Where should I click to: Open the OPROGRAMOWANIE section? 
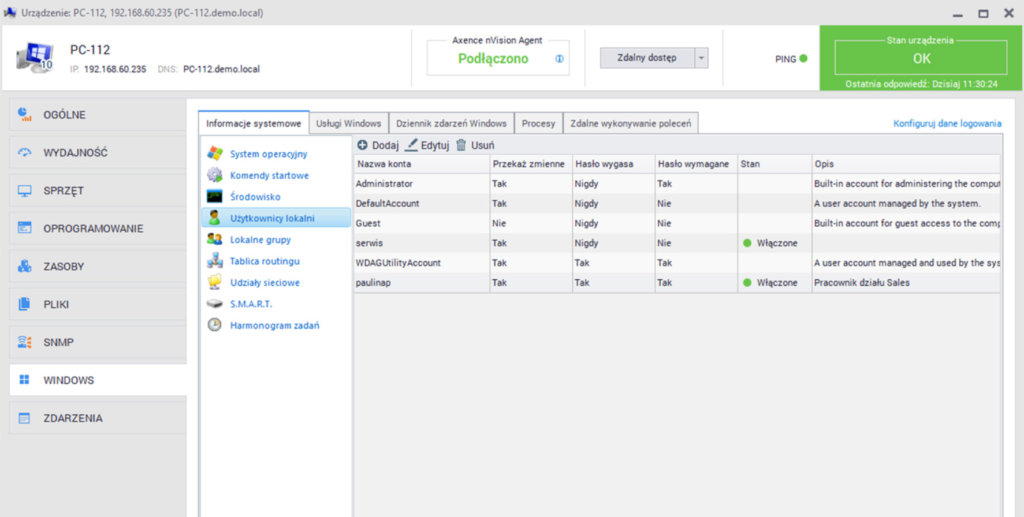pos(97,228)
